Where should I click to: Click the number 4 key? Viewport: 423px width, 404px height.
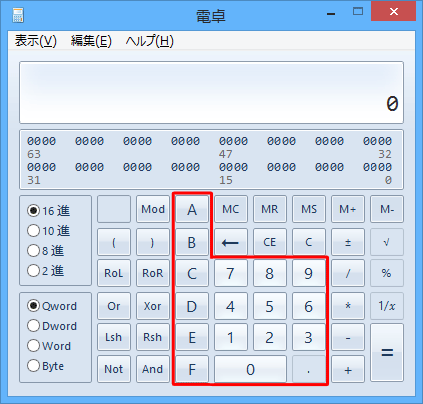231,306
